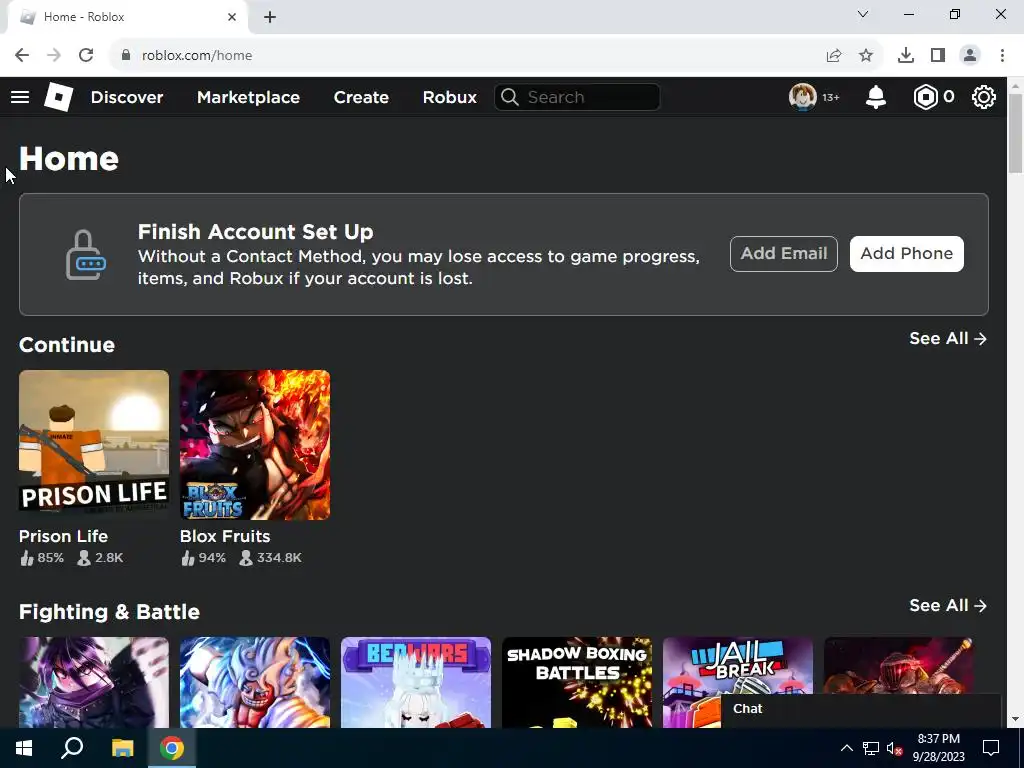The height and width of the screenshot is (768, 1024).
Task: Click the search magnifier icon in Roblox
Action: [510, 97]
